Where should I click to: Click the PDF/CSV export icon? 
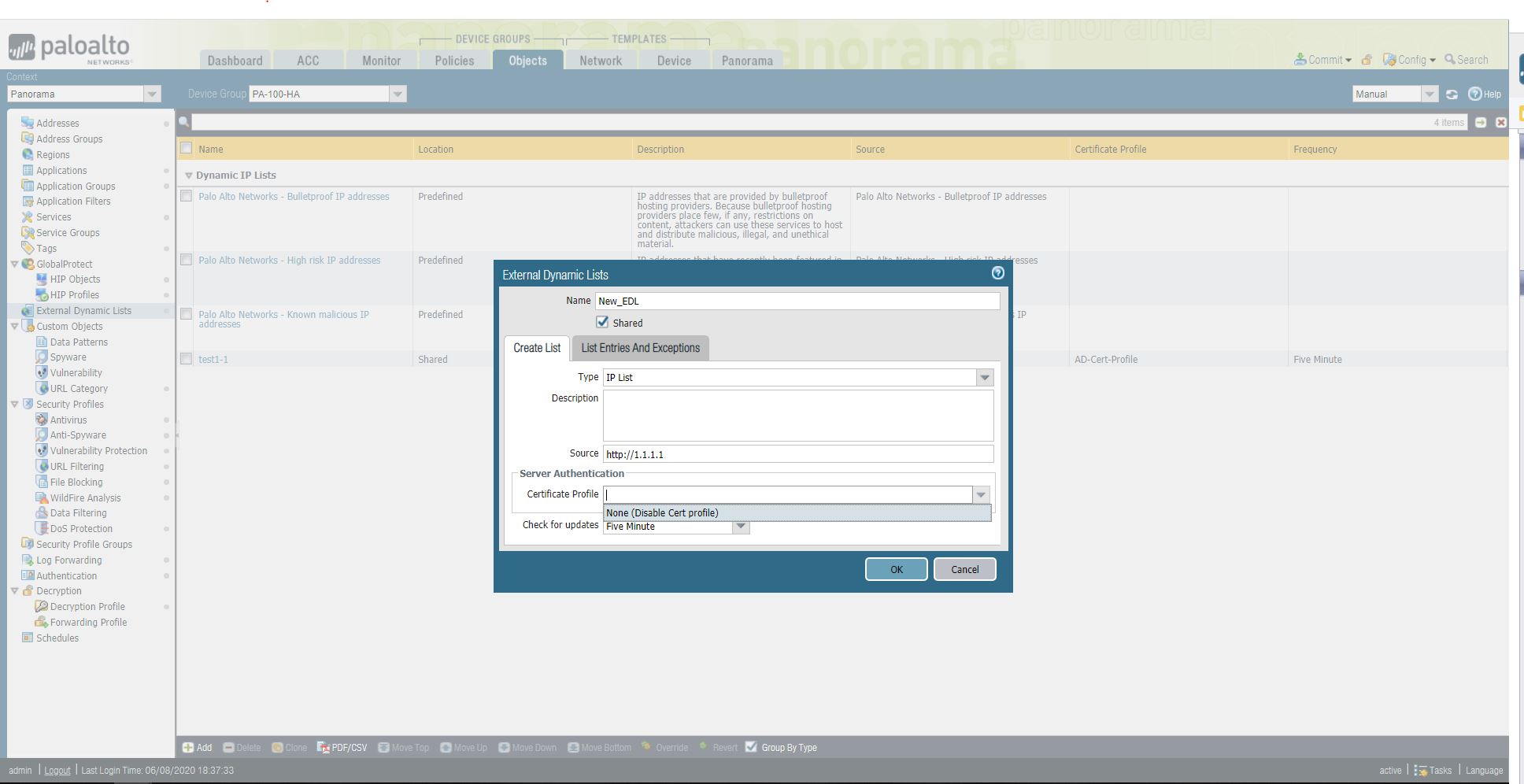pyautogui.click(x=324, y=748)
